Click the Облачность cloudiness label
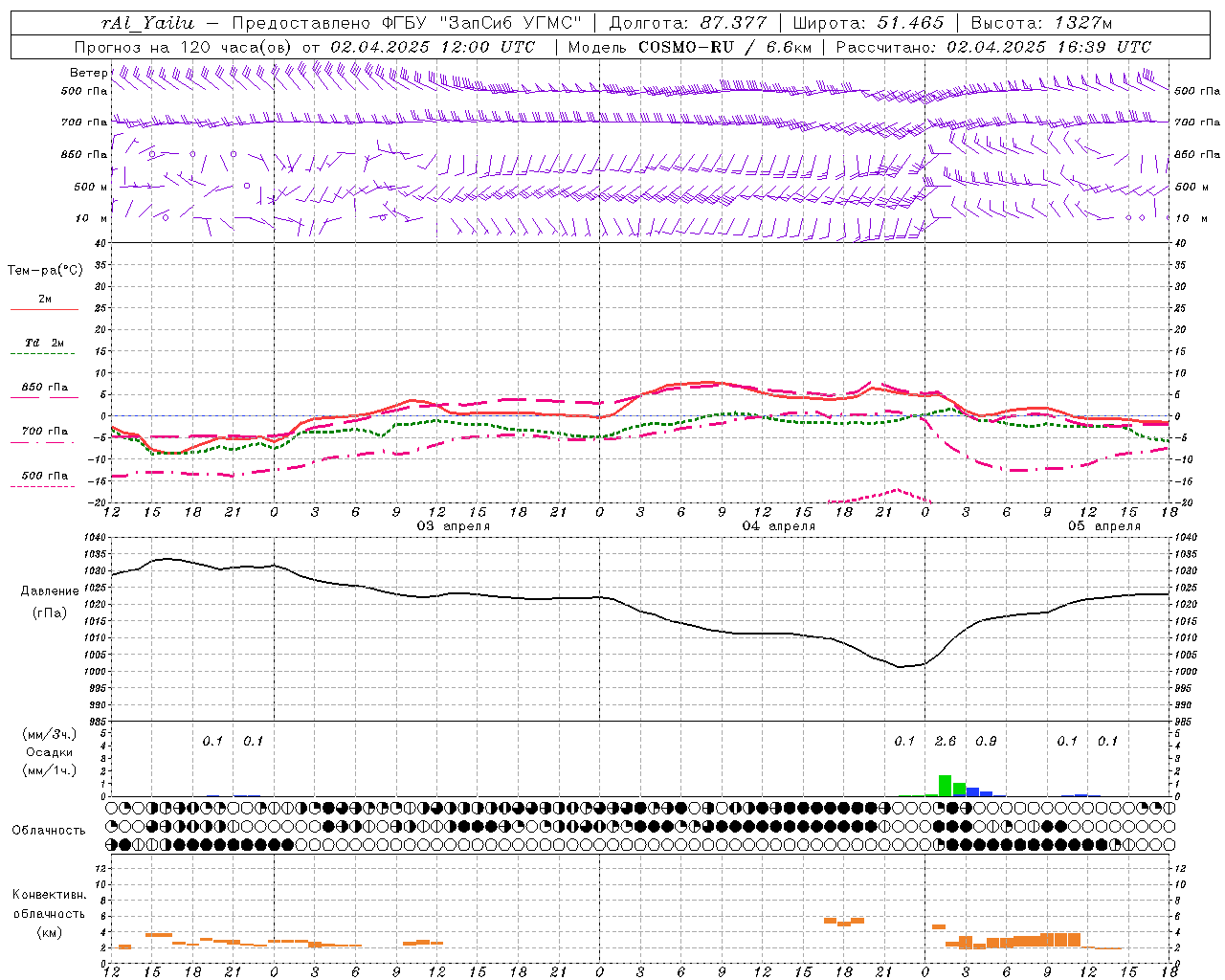Screen dimensions: 1225x980 point(49,831)
